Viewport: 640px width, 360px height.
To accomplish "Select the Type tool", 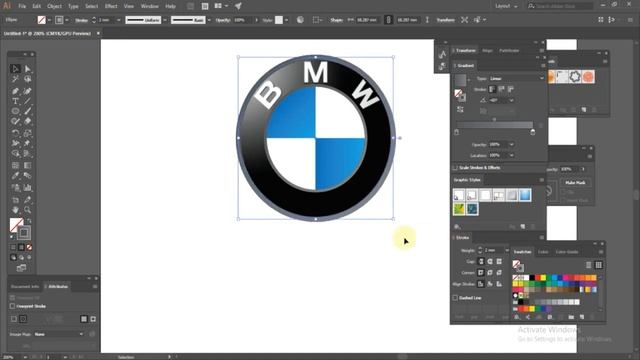I will coord(15,101).
